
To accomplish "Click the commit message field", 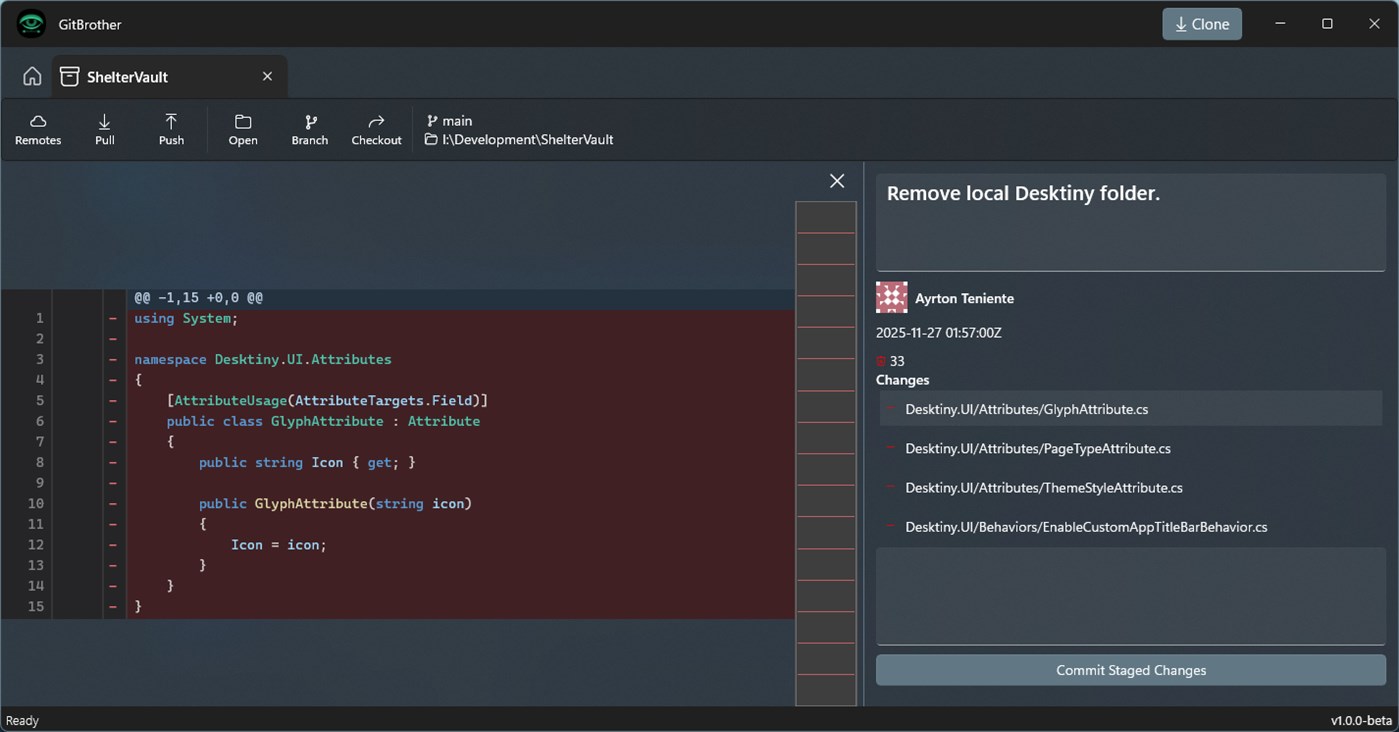I will (1131, 222).
